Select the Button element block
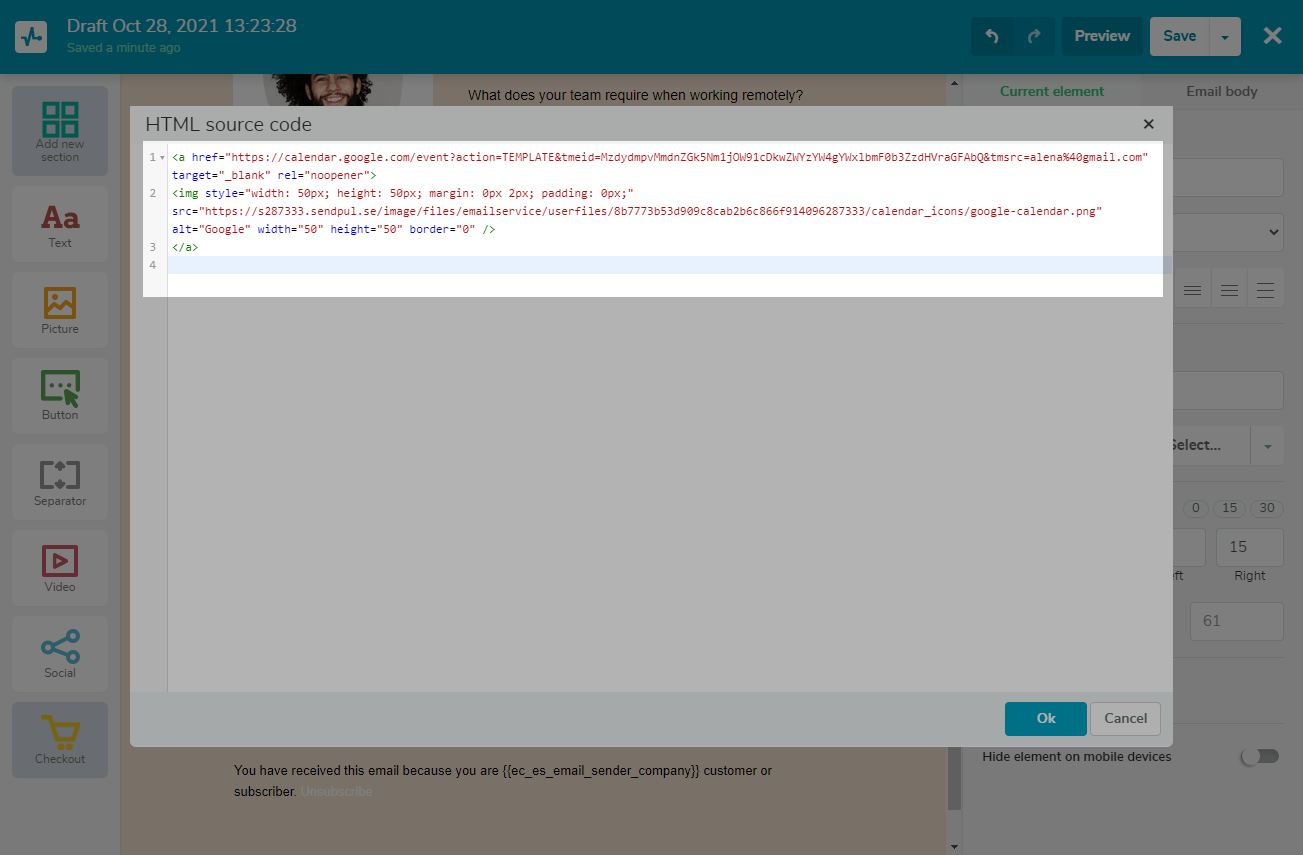This screenshot has height=855, width=1303. tap(60, 396)
